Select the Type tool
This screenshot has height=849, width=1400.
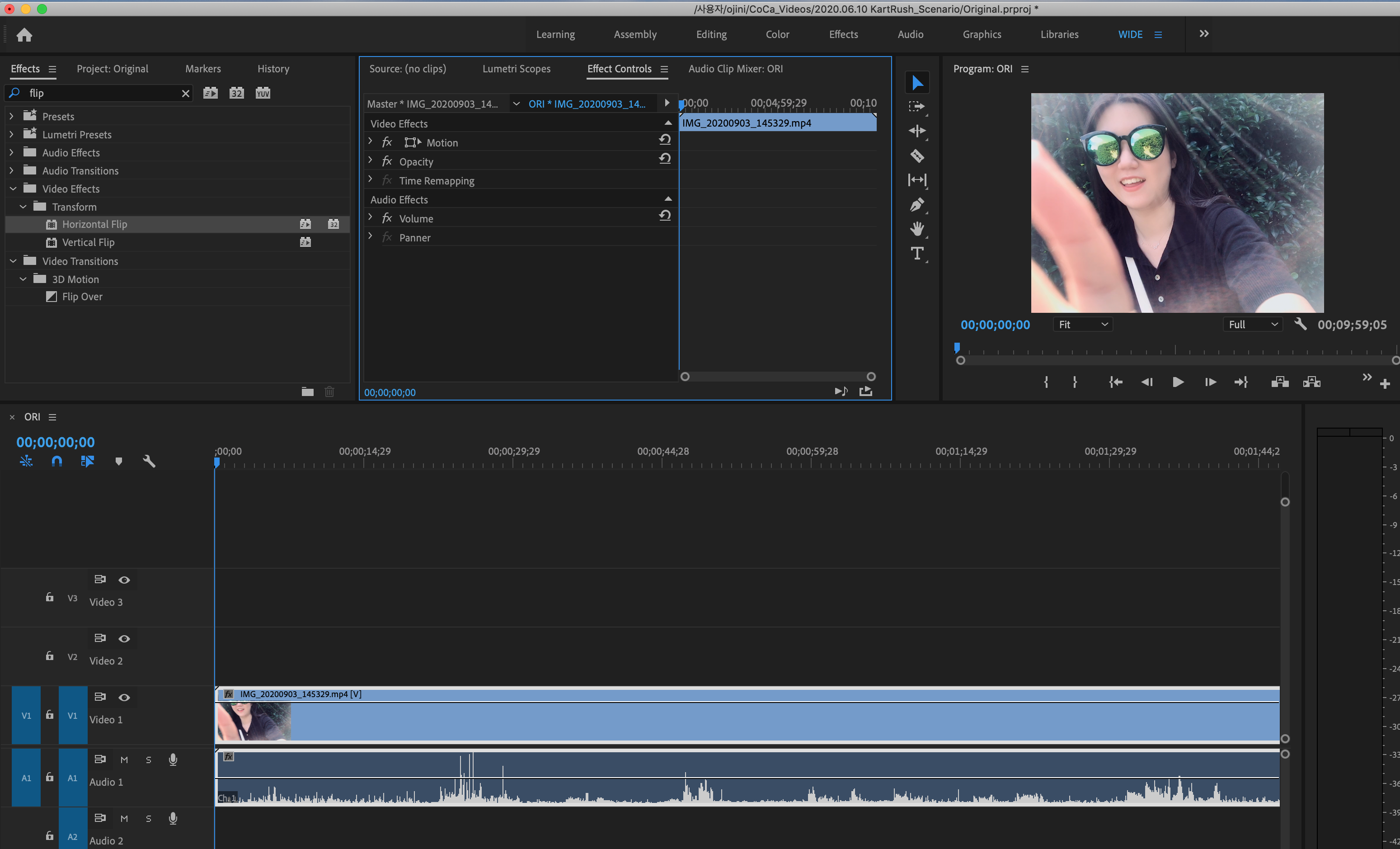[x=916, y=254]
